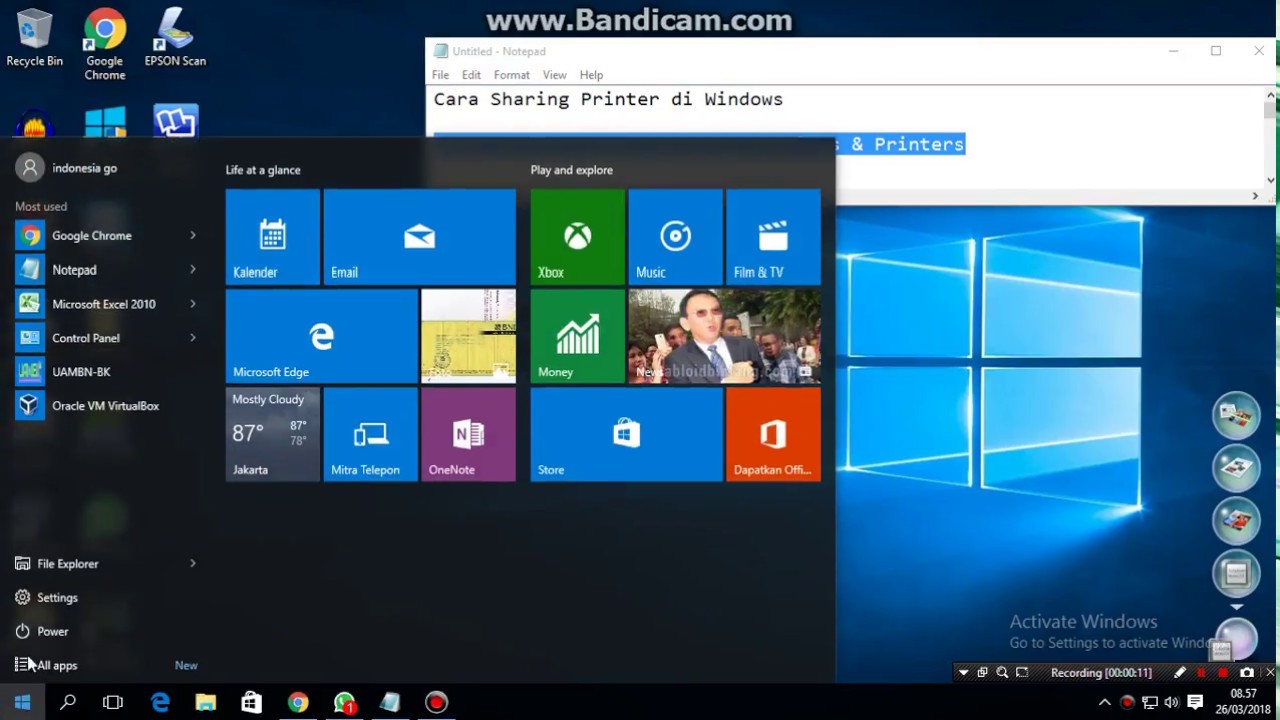Click Notepad horizontal scrollbar right arrow
1280x720 pixels.
pyautogui.click(x=1255, y=196)
